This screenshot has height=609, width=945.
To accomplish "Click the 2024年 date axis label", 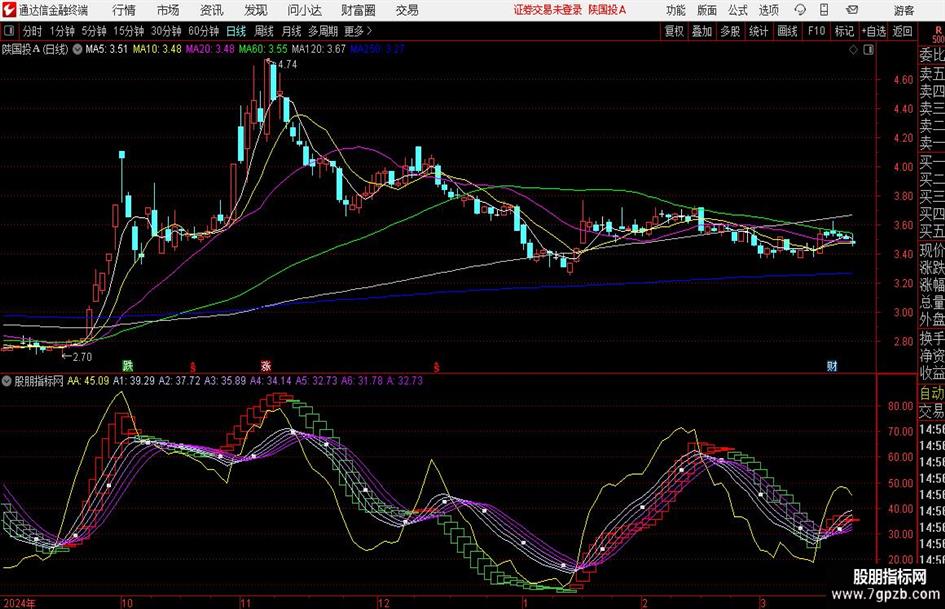I will coord(19,603).
